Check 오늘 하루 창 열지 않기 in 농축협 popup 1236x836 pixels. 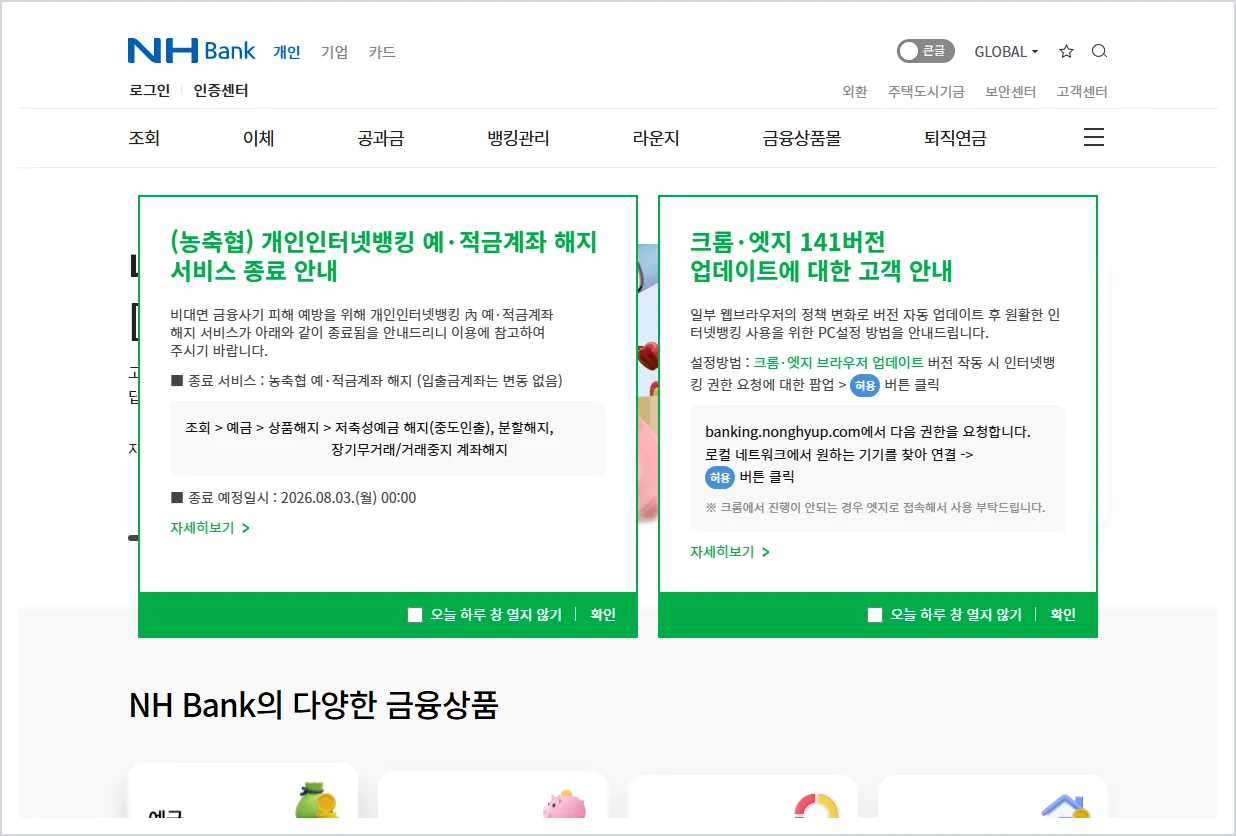pyautogui.click(x=415, y=615)
